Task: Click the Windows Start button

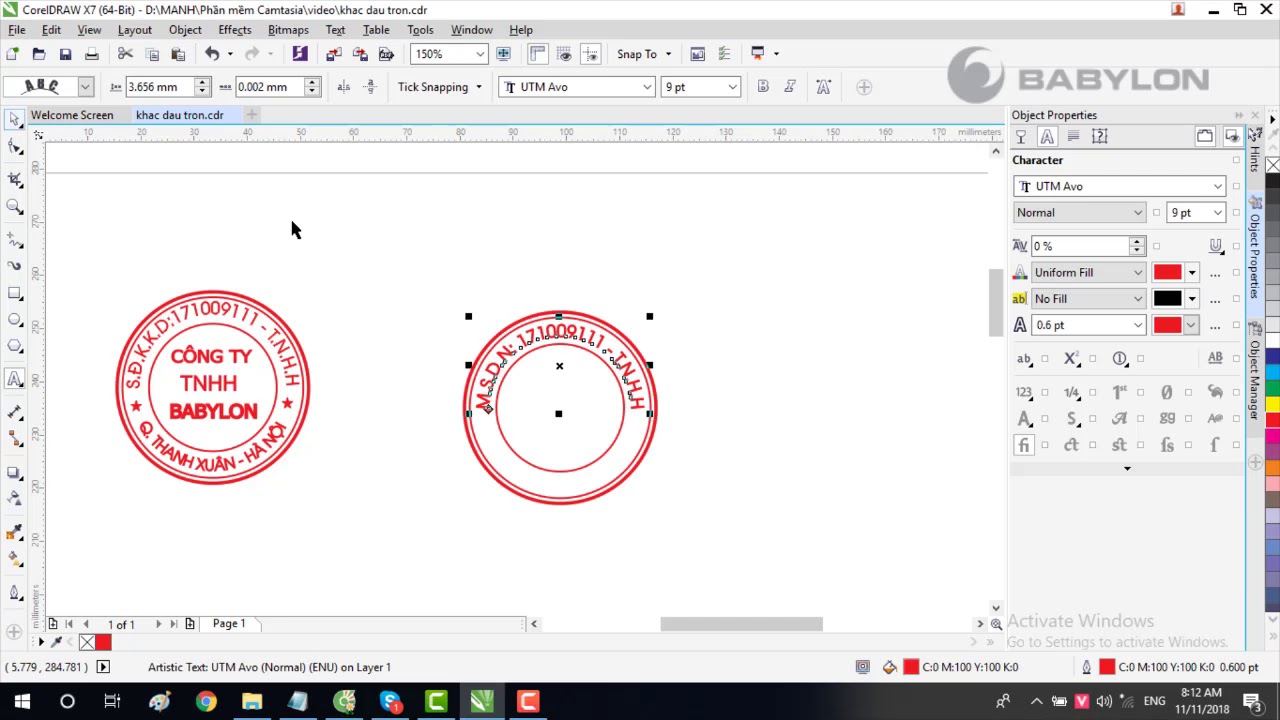Action: point(22,702)
